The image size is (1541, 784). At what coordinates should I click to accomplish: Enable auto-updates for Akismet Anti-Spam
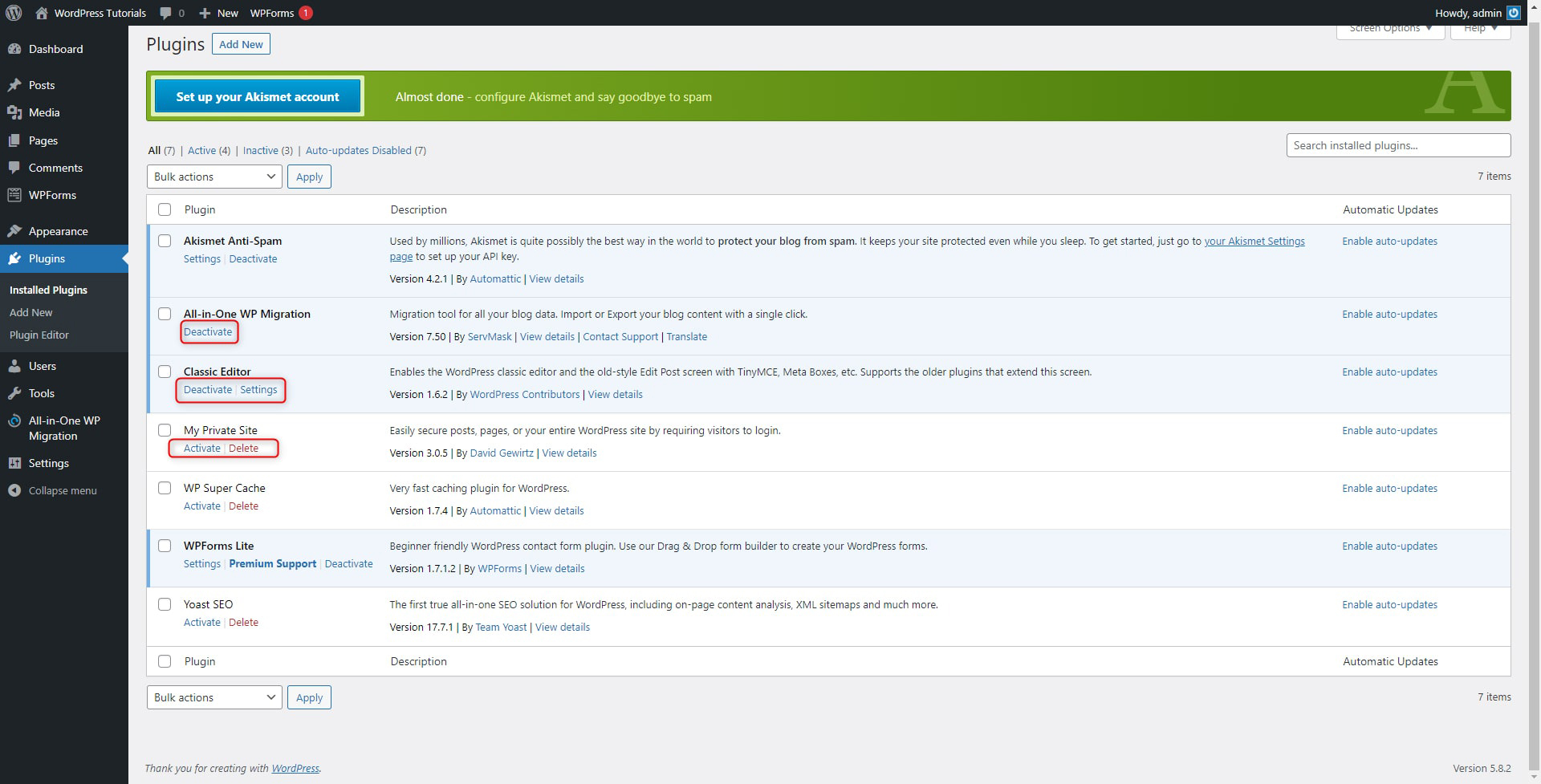click(x=1389, y=241)
